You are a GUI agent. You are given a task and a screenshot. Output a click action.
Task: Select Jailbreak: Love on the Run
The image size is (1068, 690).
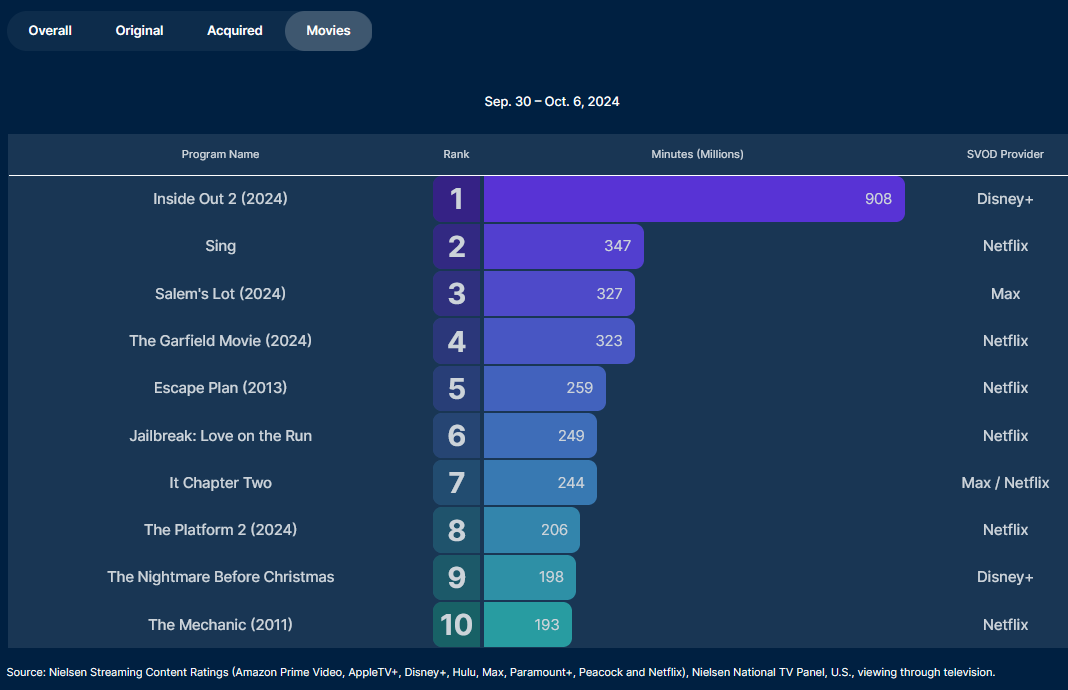(220, 436)
